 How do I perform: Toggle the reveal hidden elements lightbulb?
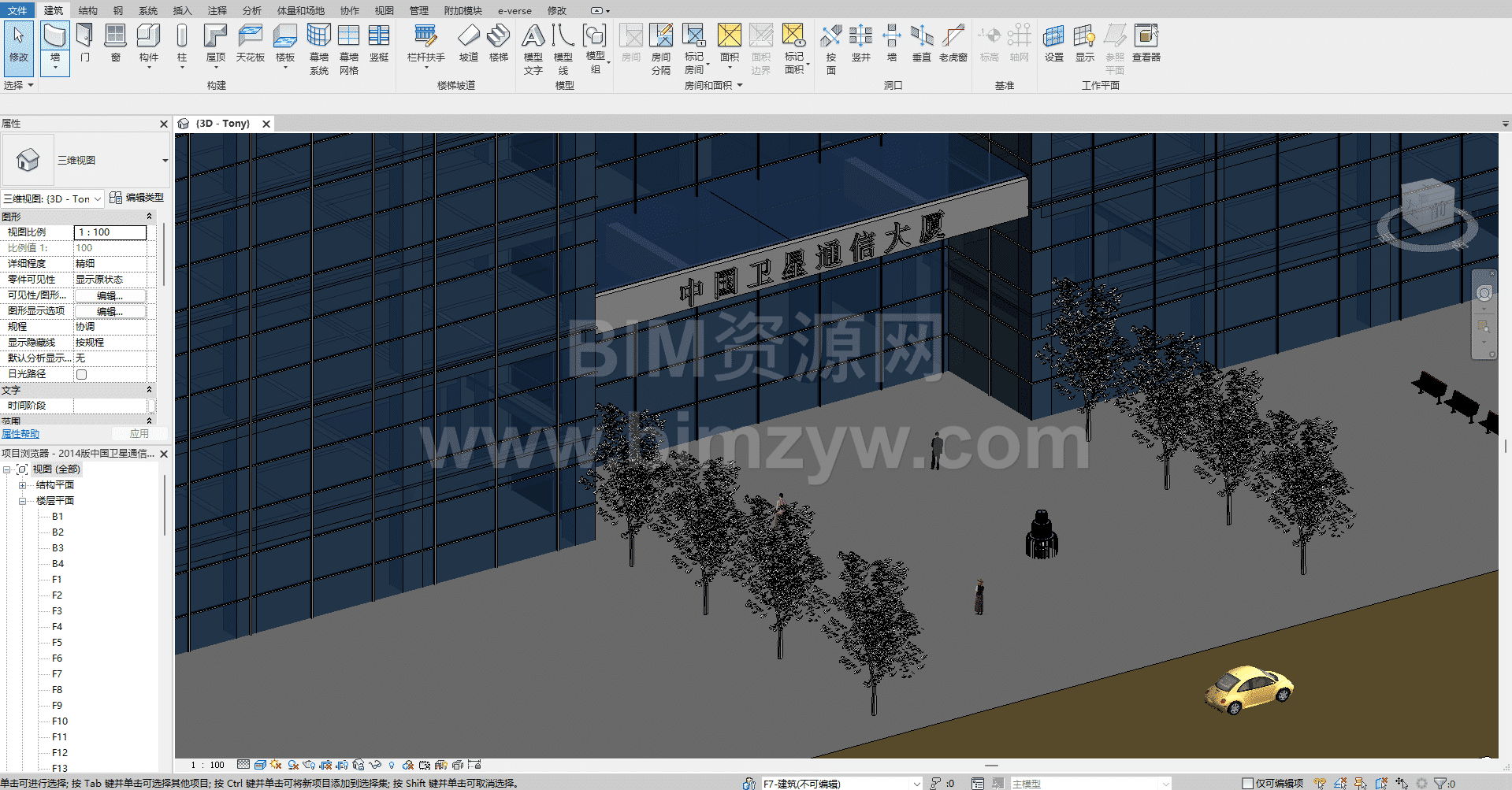click(392, 765)
